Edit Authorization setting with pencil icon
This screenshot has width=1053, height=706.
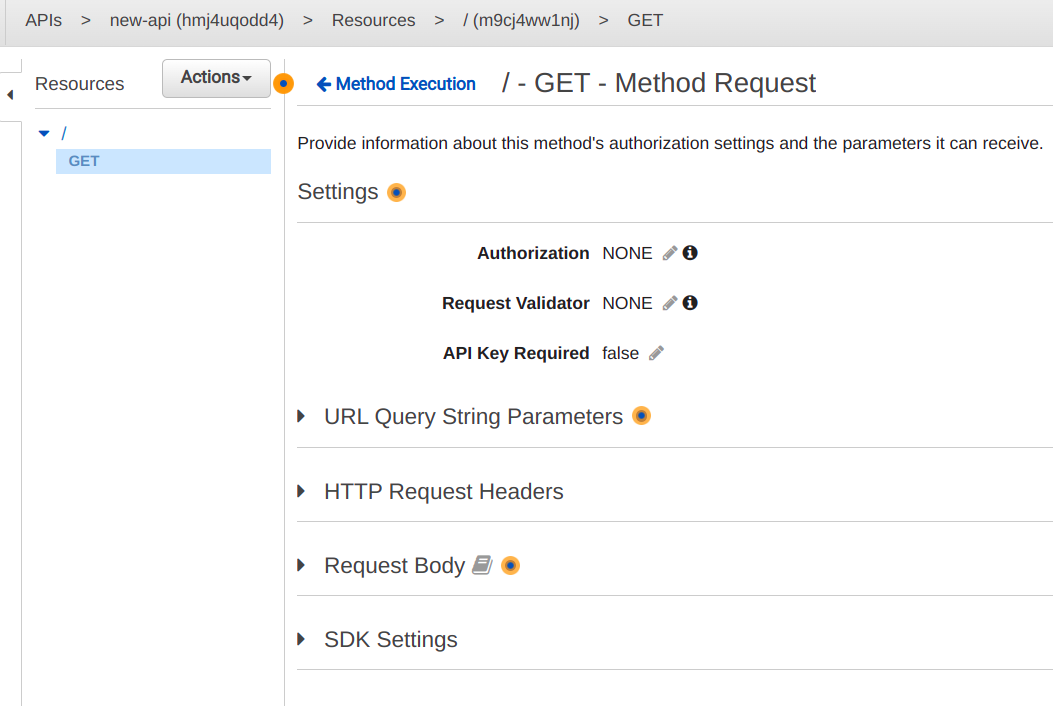670,253
